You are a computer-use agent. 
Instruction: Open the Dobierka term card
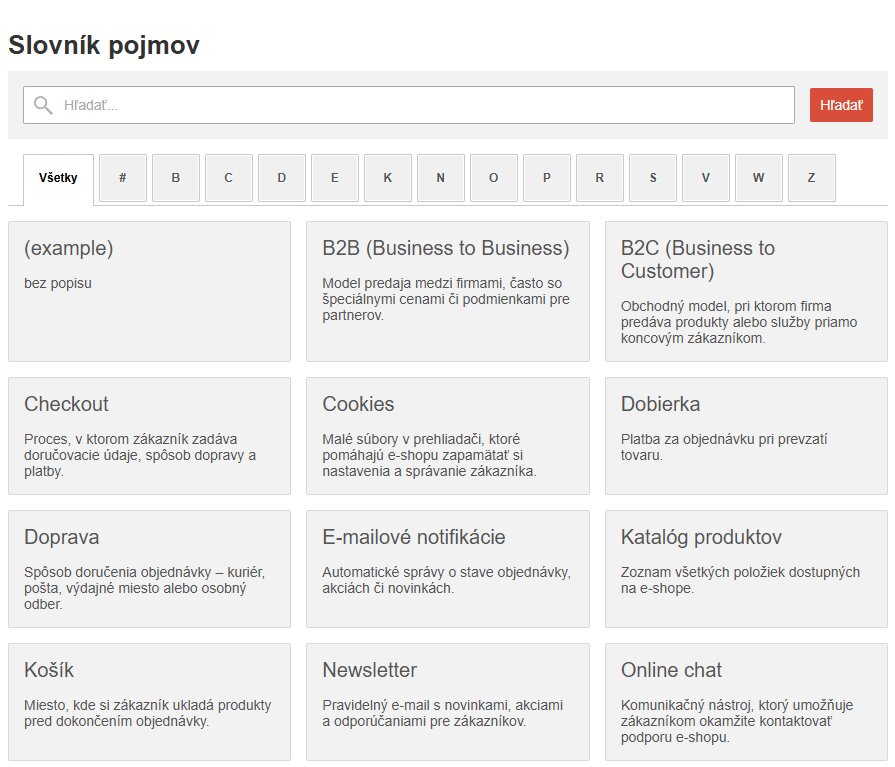pos(745,435)
